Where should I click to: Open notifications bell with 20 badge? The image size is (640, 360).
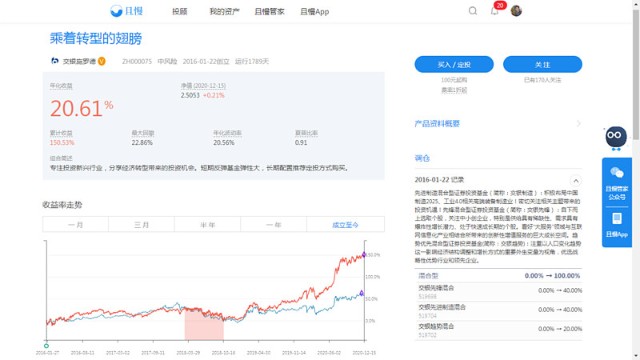(495, 11)
